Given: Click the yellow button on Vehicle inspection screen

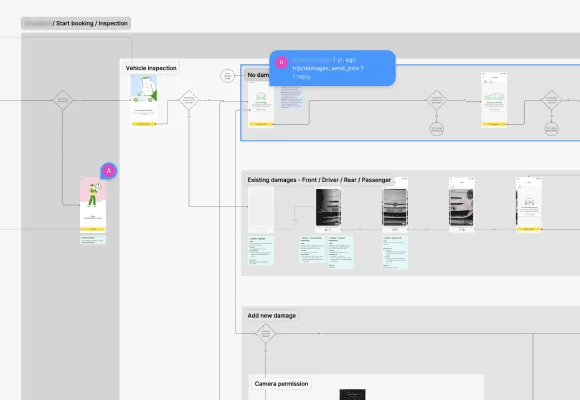Looking at the screenshot, I should pos(144,124).
